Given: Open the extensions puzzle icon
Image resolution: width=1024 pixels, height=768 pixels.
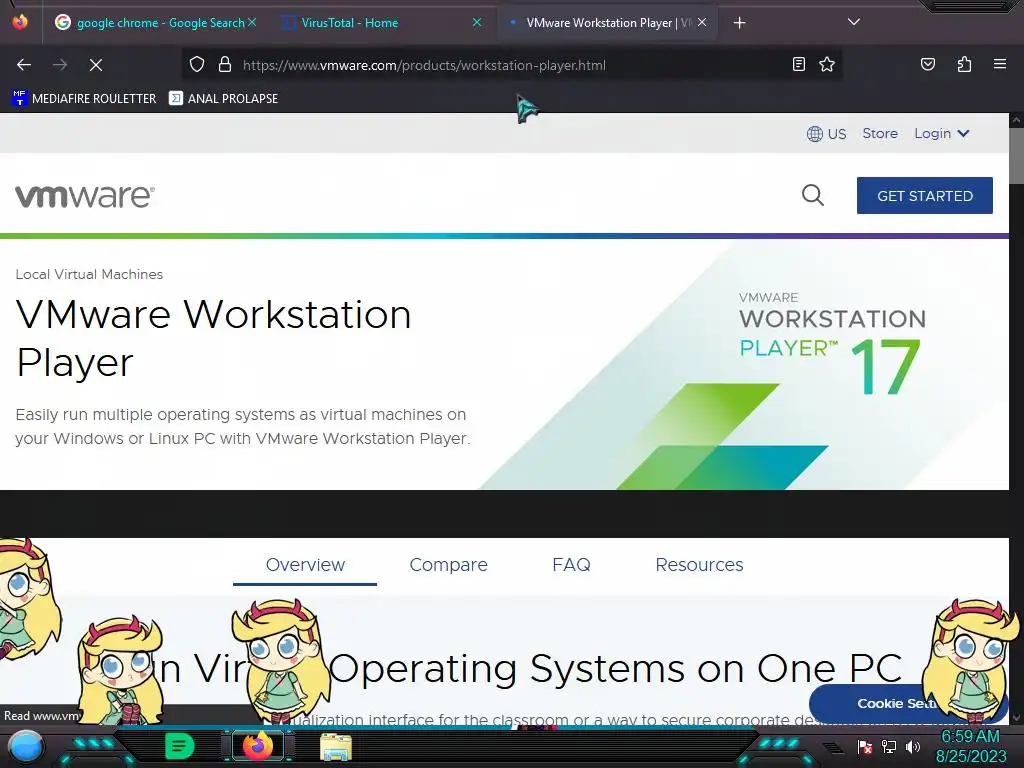Looking at the screenshot, I should tap(964, 64).
